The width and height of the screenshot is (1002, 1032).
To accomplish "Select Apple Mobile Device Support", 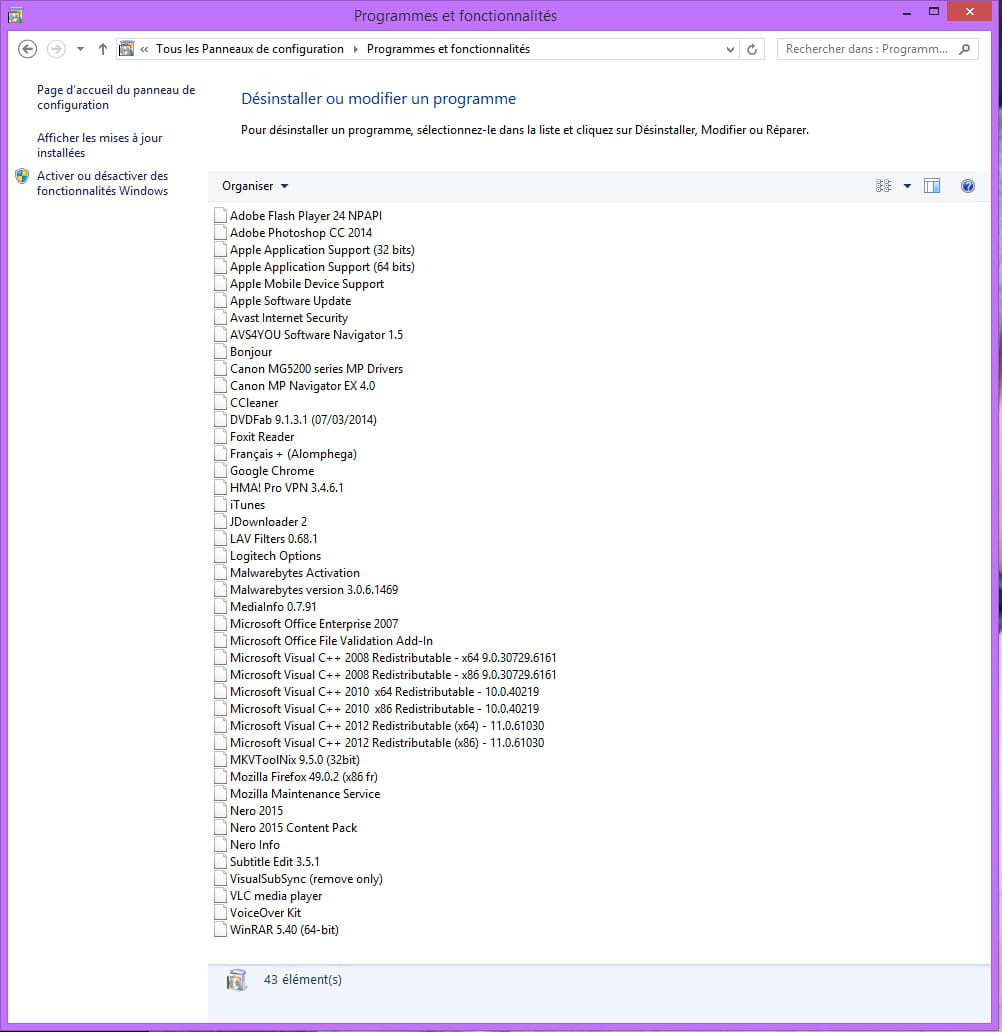I will click(x=307, y=284).
